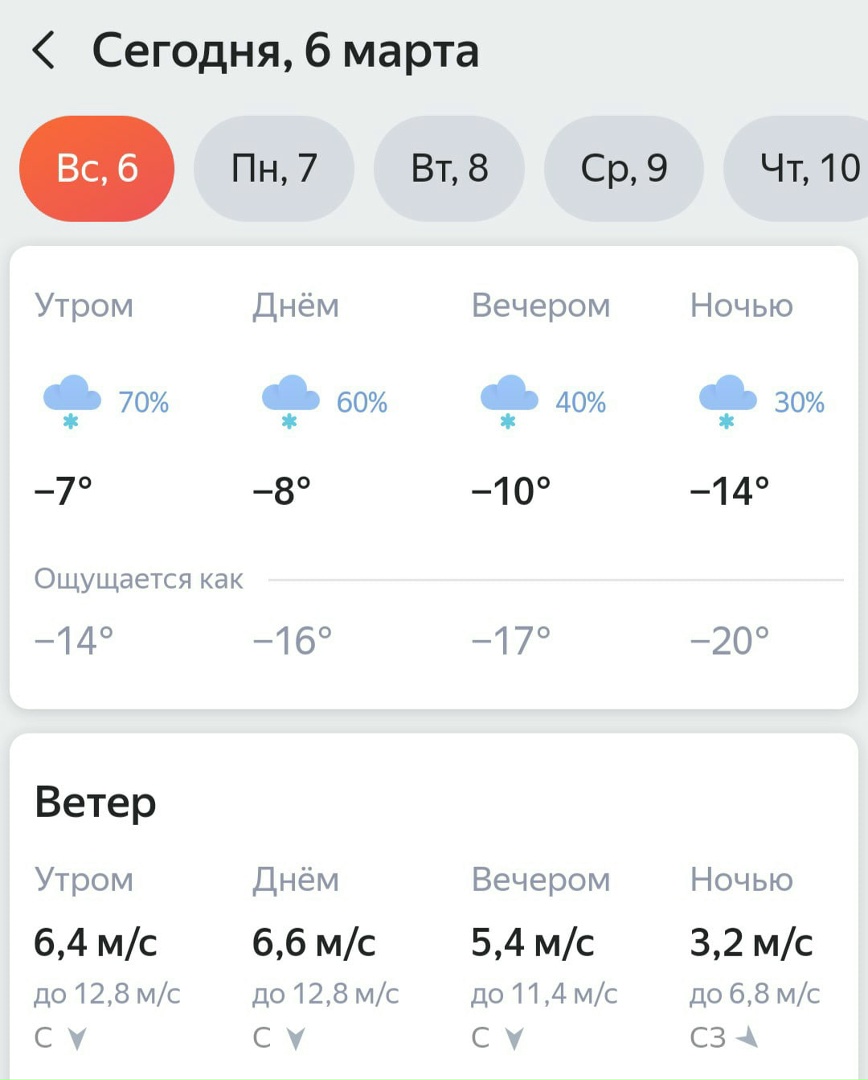Tap the Ветер section heading
The height and width of the screenshot is (1080, 868).
point(95,802)
